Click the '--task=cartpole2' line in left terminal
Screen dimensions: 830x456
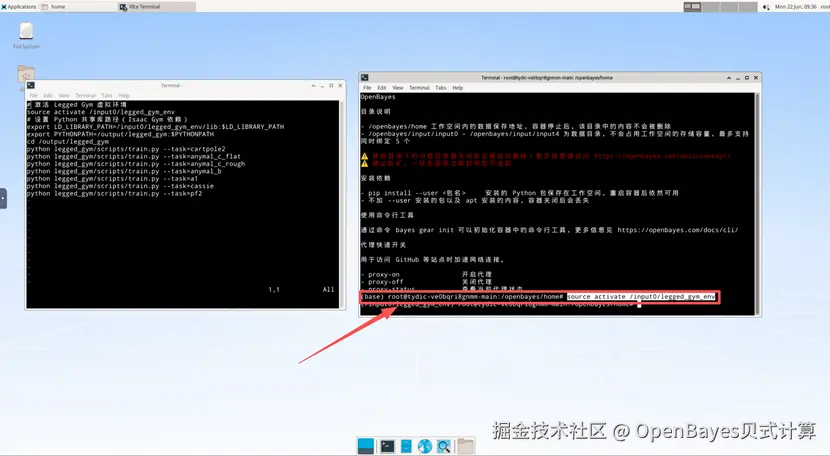point(126,149)
